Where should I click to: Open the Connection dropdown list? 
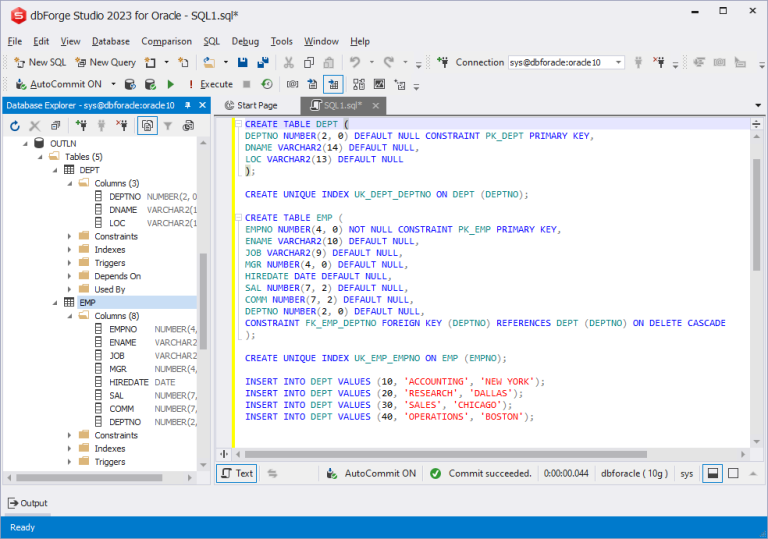coord(619,62)
